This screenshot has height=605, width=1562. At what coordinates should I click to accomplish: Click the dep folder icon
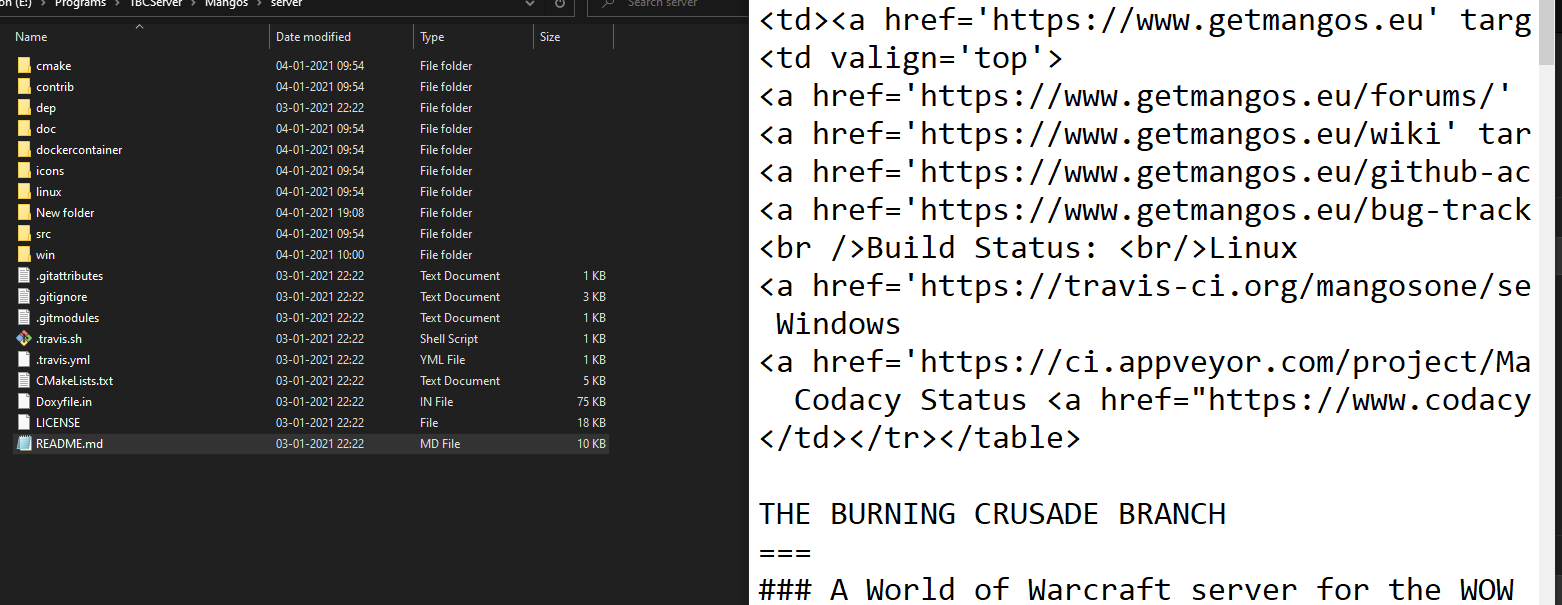click(x=24, y=108)
